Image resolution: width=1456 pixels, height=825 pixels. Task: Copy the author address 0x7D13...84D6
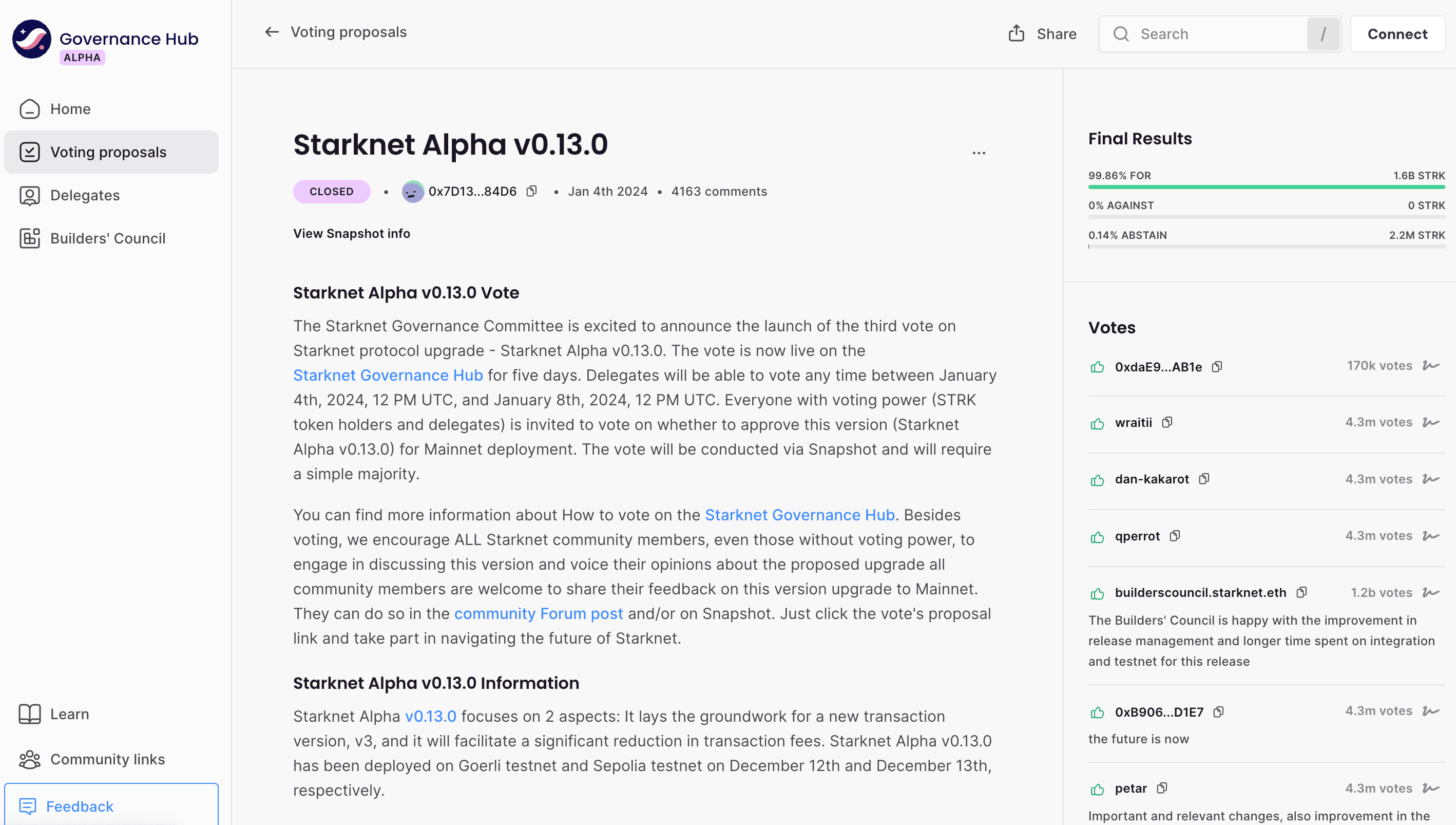(531, 191)
